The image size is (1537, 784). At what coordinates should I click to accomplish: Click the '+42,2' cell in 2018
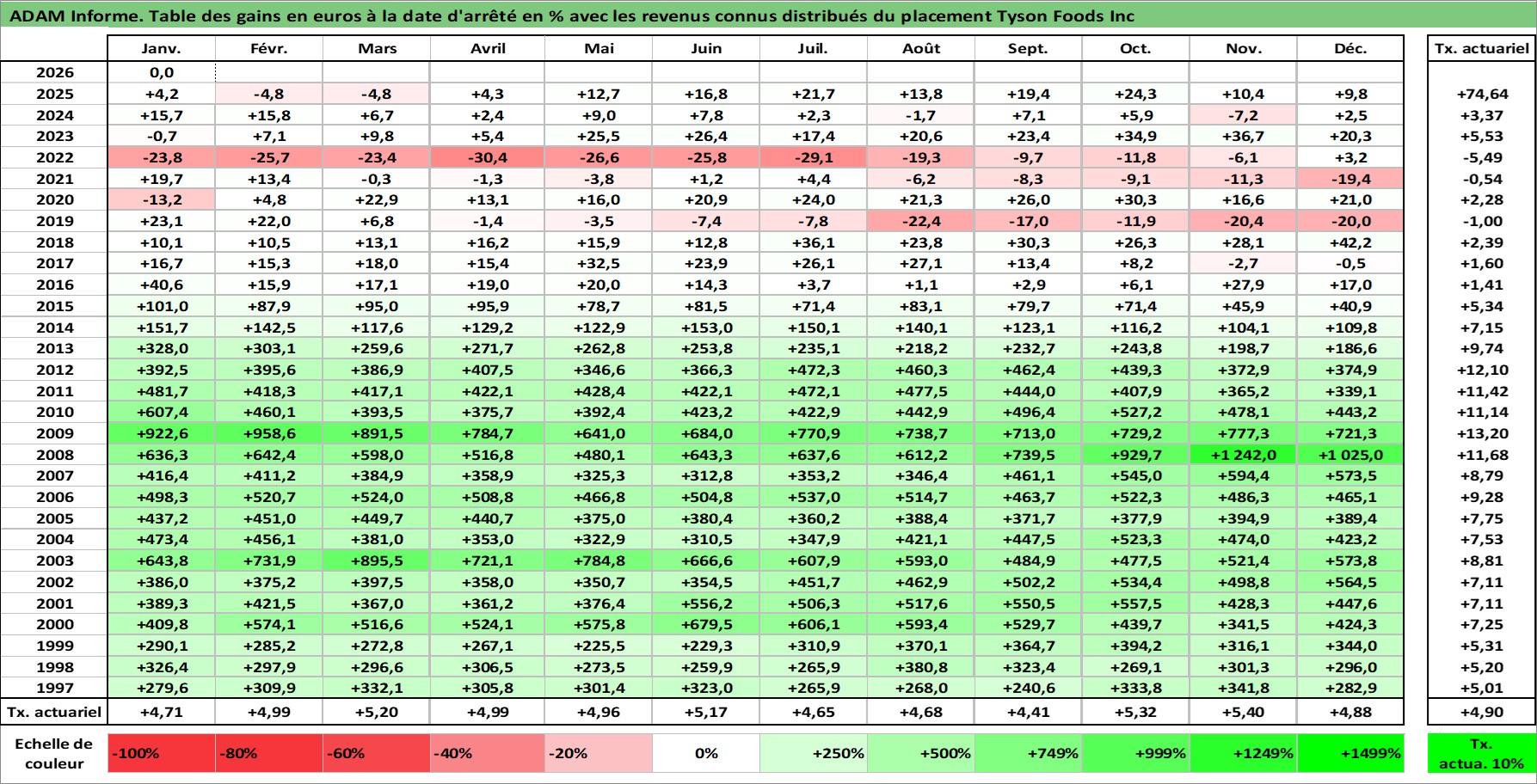click(x=1350, y=242)
